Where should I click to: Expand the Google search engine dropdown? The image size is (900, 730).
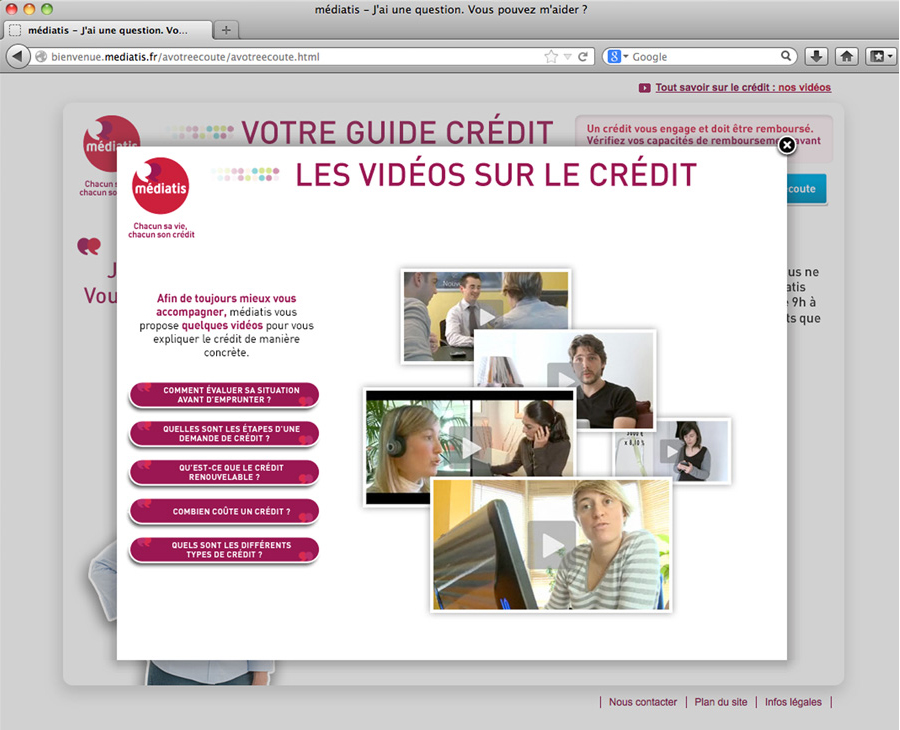pyautogui.click(x=618, y=57)
